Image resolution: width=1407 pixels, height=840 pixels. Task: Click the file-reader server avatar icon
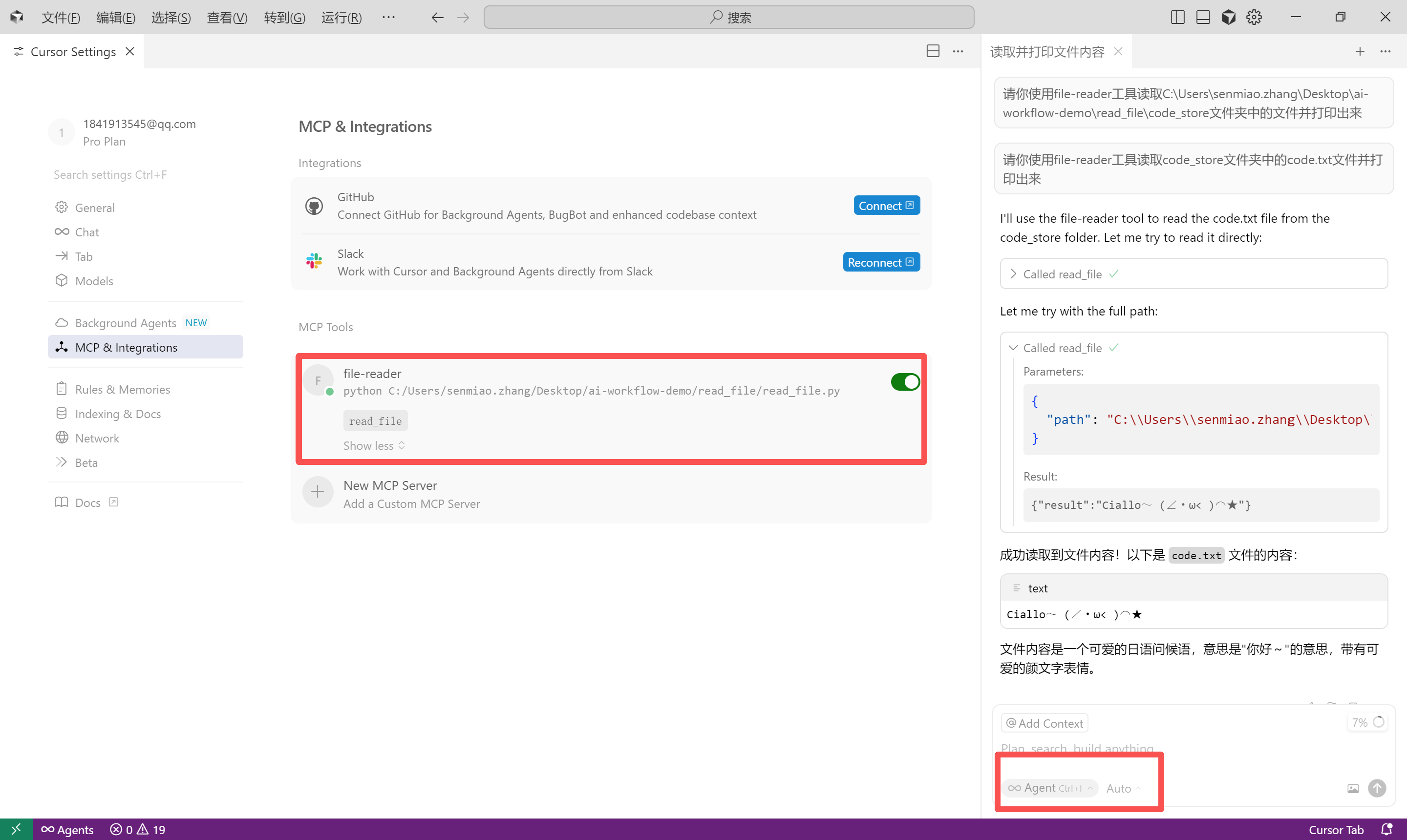click(318, 380)
